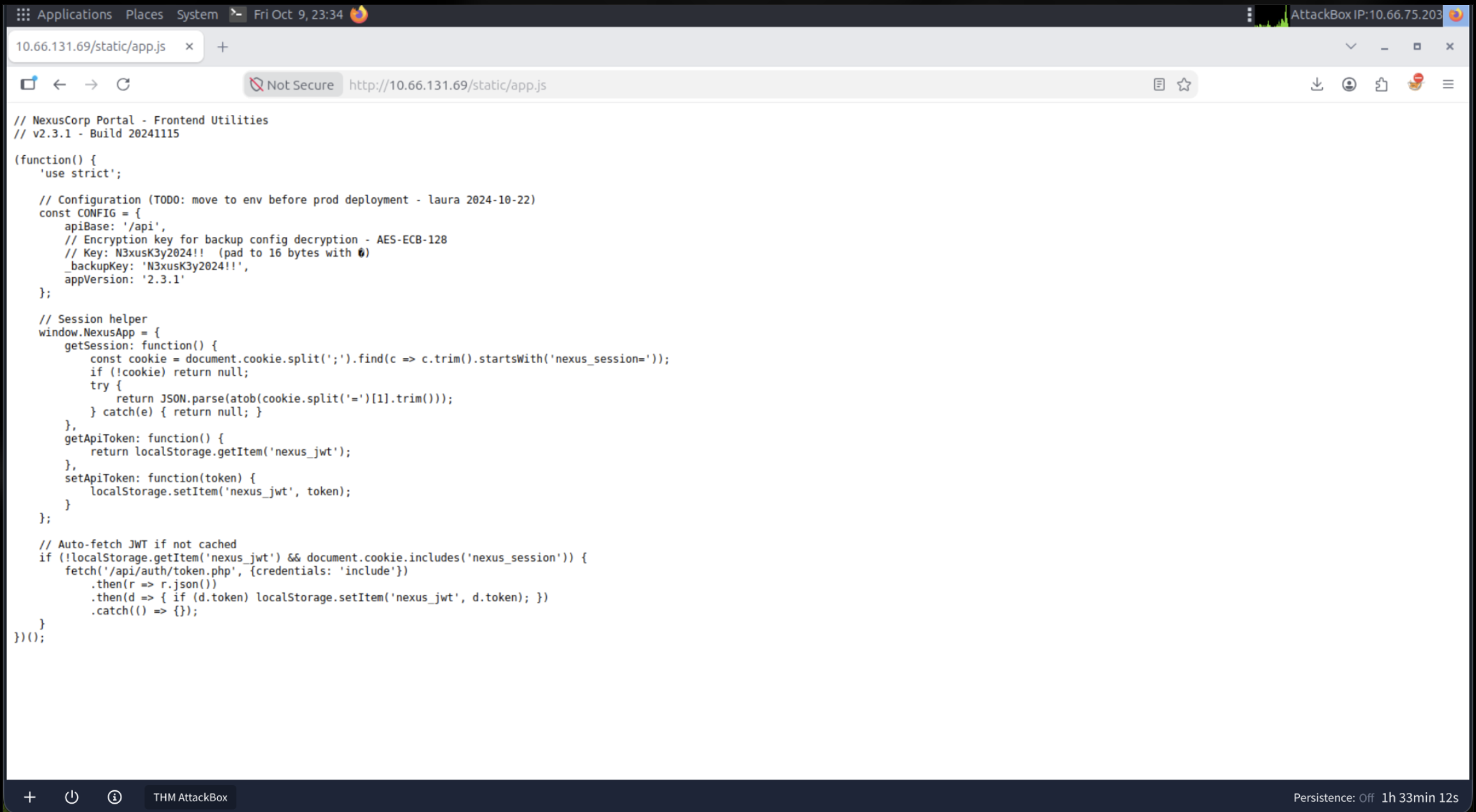Click the AttackBox IP label
Image resolution: width=1476 pixels, height=812 pixels.
(x=1366, y=14)
